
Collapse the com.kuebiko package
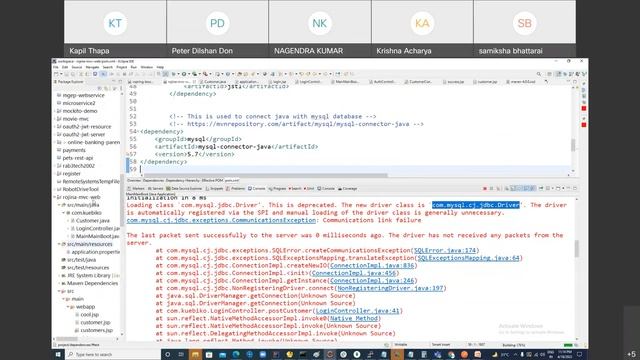coord(64,213)
